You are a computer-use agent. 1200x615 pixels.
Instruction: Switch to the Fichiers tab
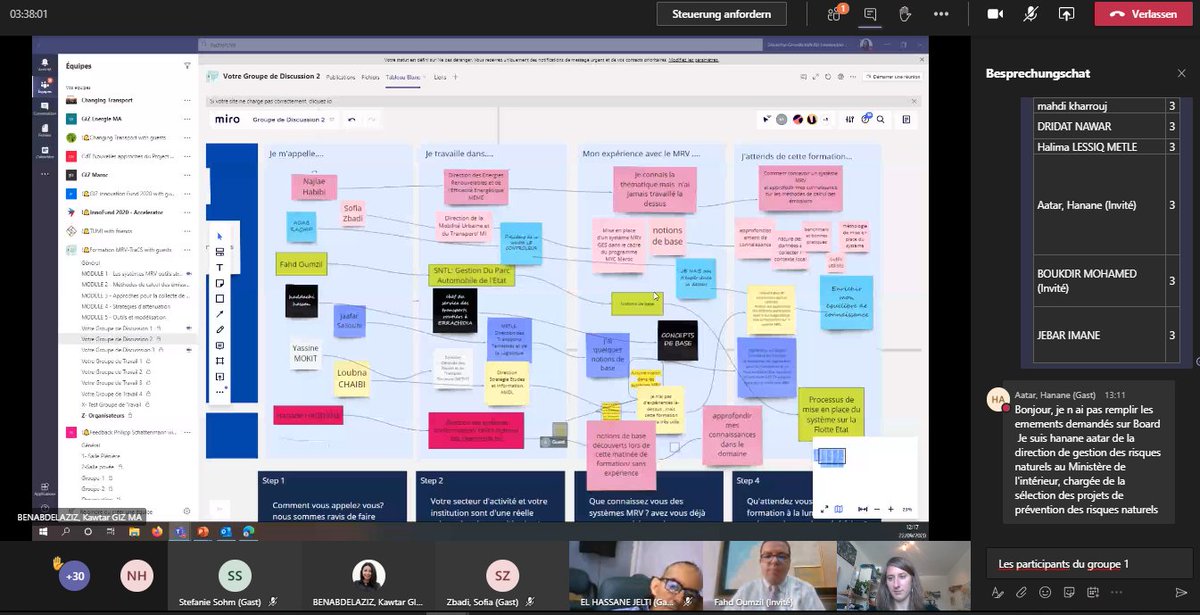click(x=370, y=77)
